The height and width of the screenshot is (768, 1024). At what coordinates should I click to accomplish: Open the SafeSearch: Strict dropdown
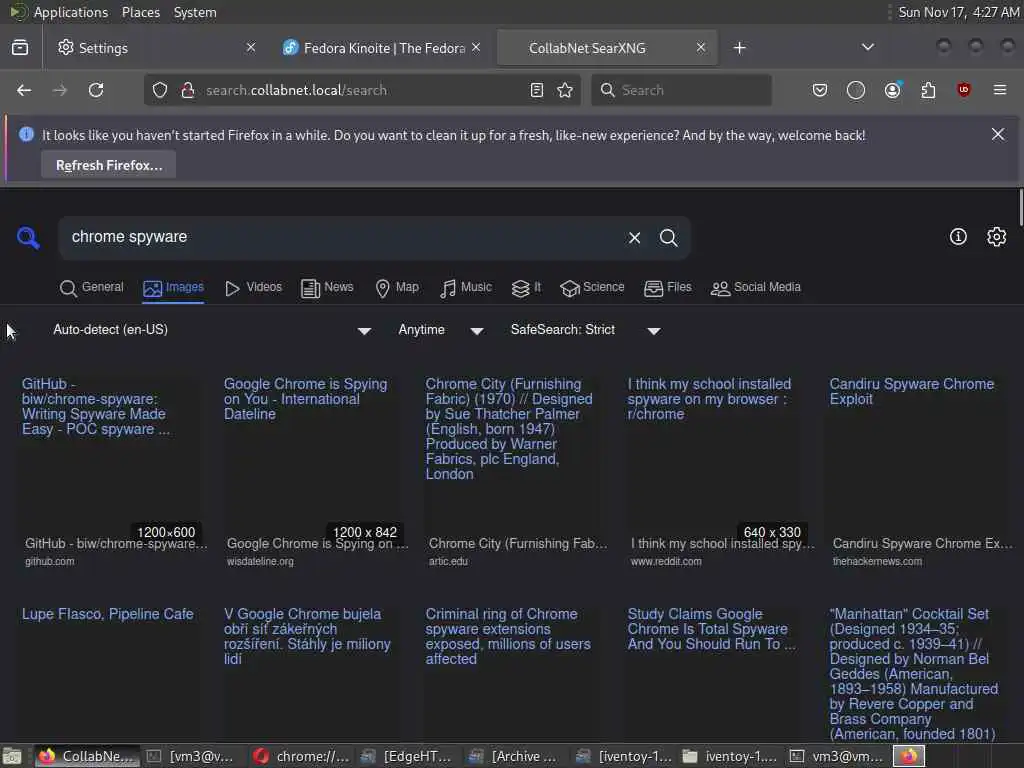coord(585,330)
